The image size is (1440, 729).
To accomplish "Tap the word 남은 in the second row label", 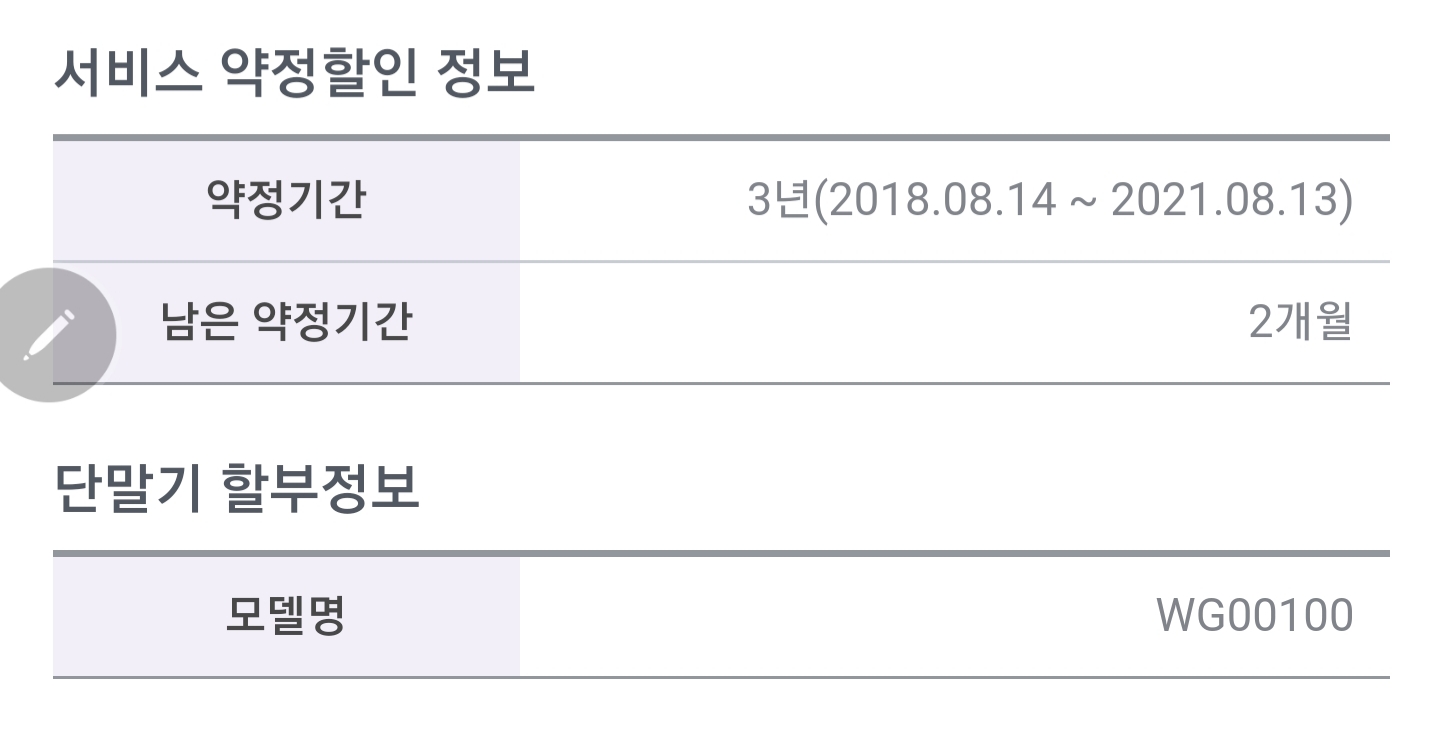I will coord(193,322).
